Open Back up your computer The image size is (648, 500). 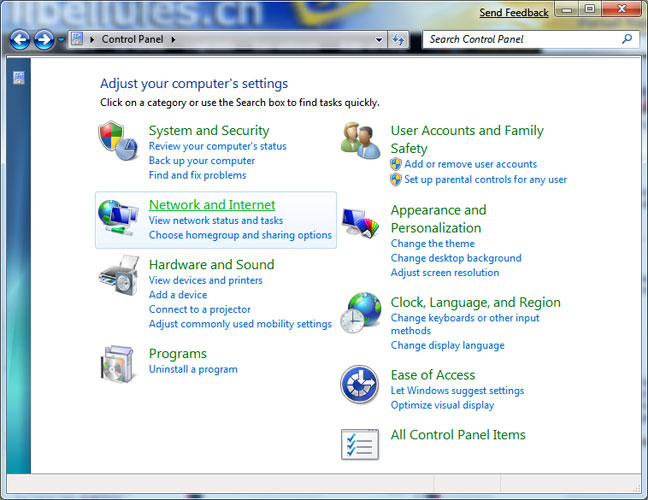(x=202, y=161)
